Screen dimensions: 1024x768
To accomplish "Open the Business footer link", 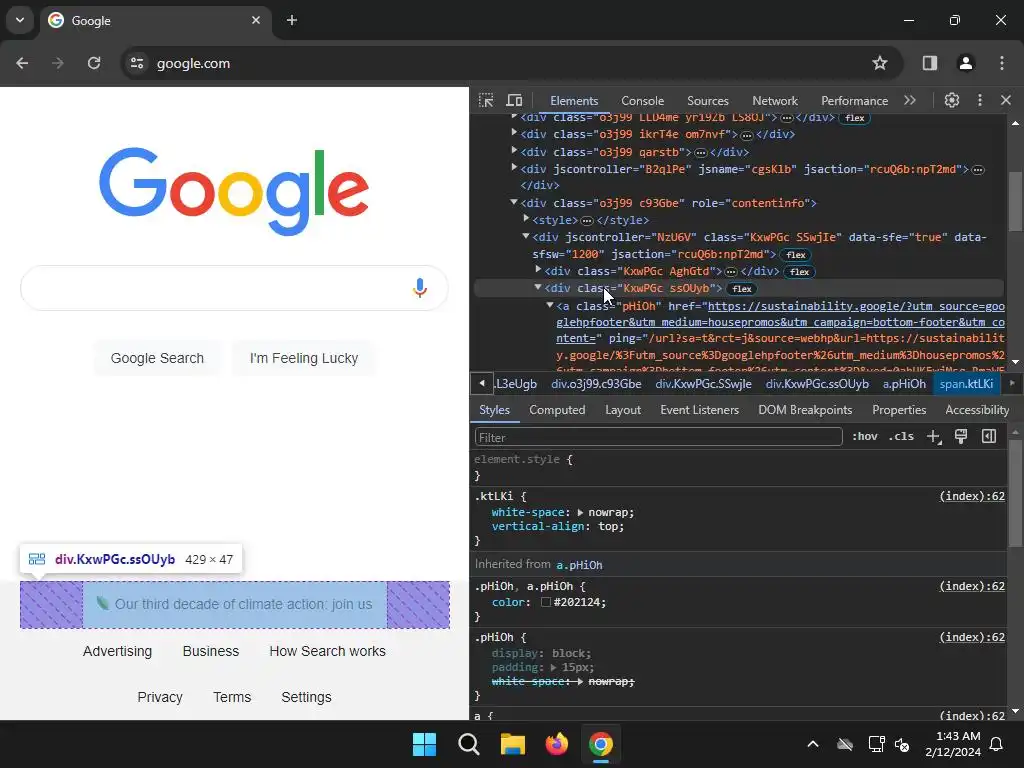I will tap(211, 651).
